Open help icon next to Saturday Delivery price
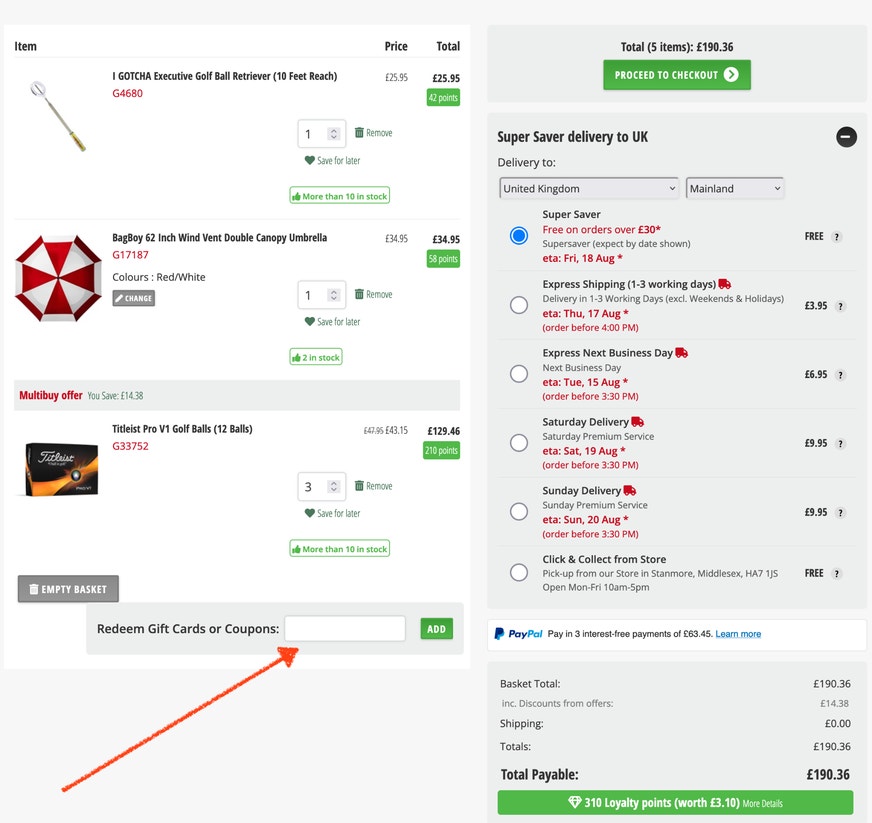 coord(840,444)
